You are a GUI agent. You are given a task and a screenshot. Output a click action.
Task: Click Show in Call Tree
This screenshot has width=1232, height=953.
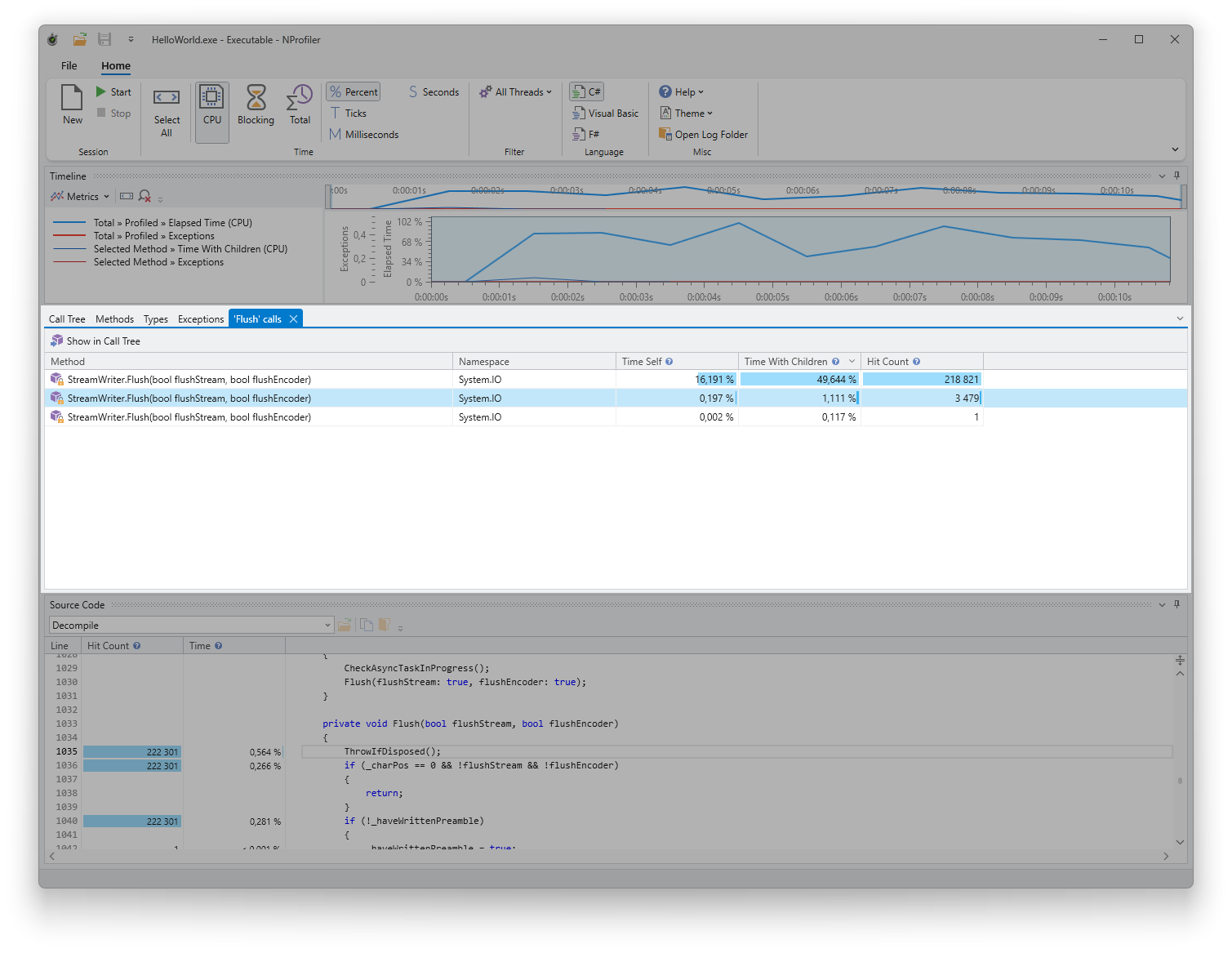(x=96, y=341)
